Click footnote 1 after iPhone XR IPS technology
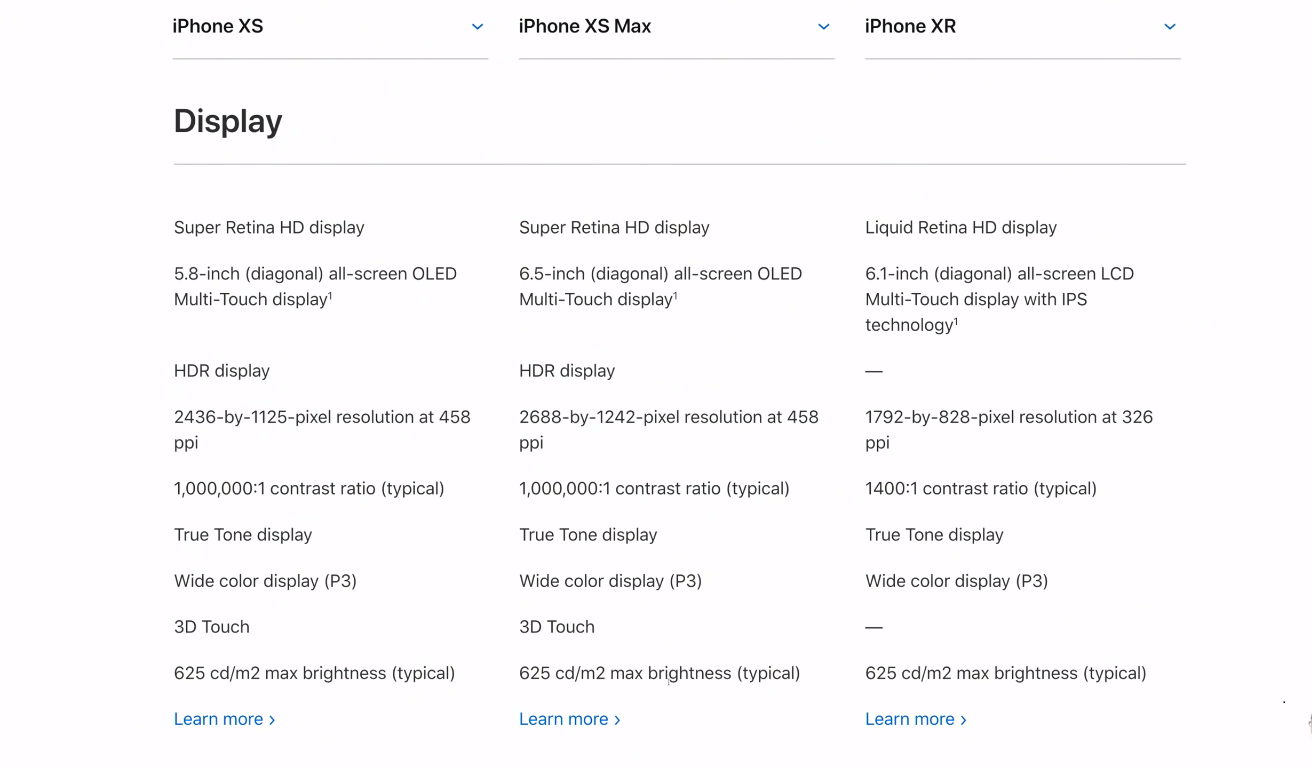Viewport: 1312px width, 768px height. click(x=956, y=321)
